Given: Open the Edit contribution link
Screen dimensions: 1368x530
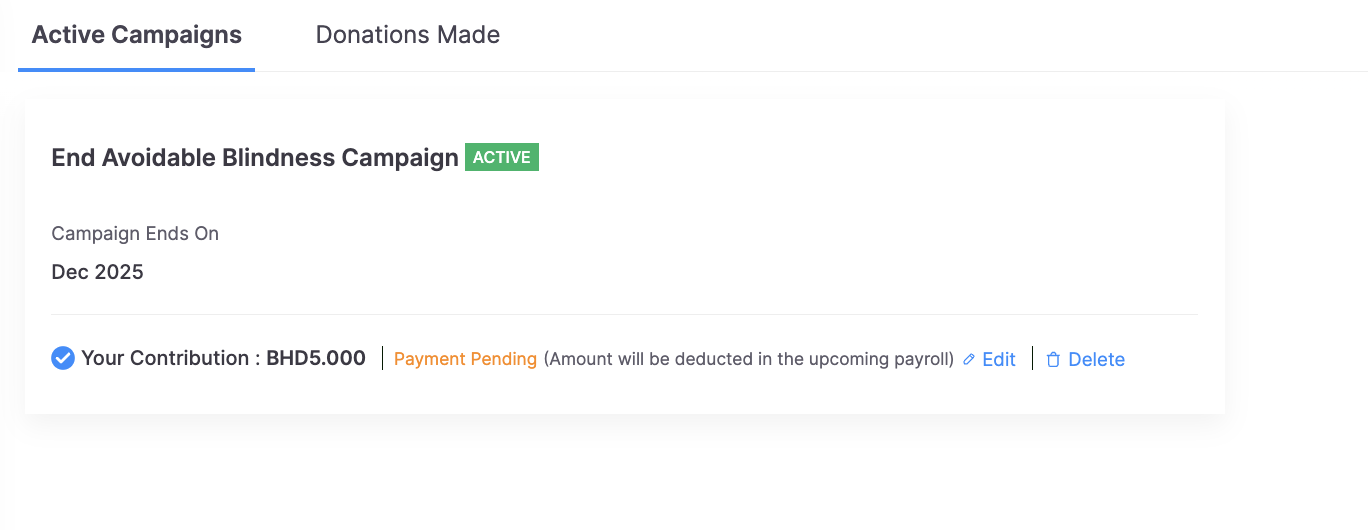Looking at the screenshot, I should pos(998,360).
